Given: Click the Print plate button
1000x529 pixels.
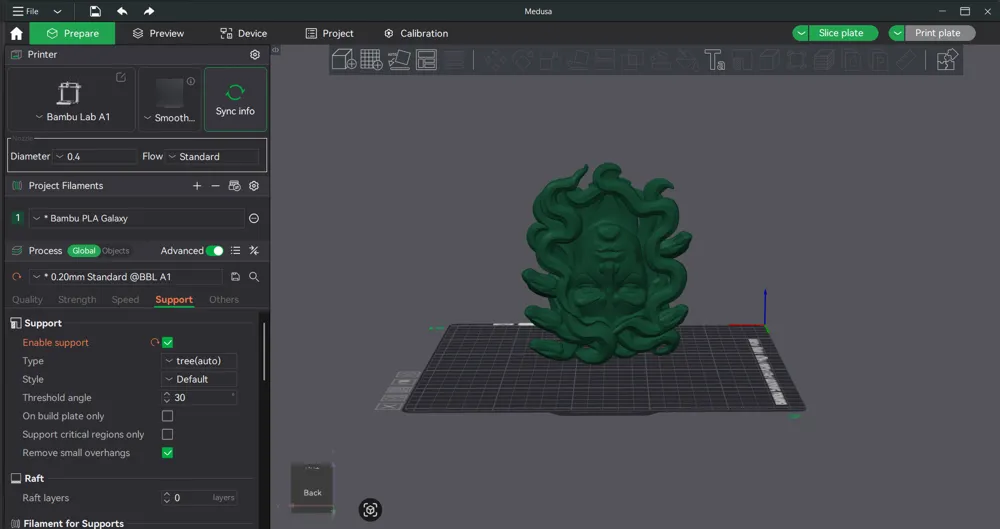Looking at the screenshot, I should pyautogui.click(x=940, y=33).
